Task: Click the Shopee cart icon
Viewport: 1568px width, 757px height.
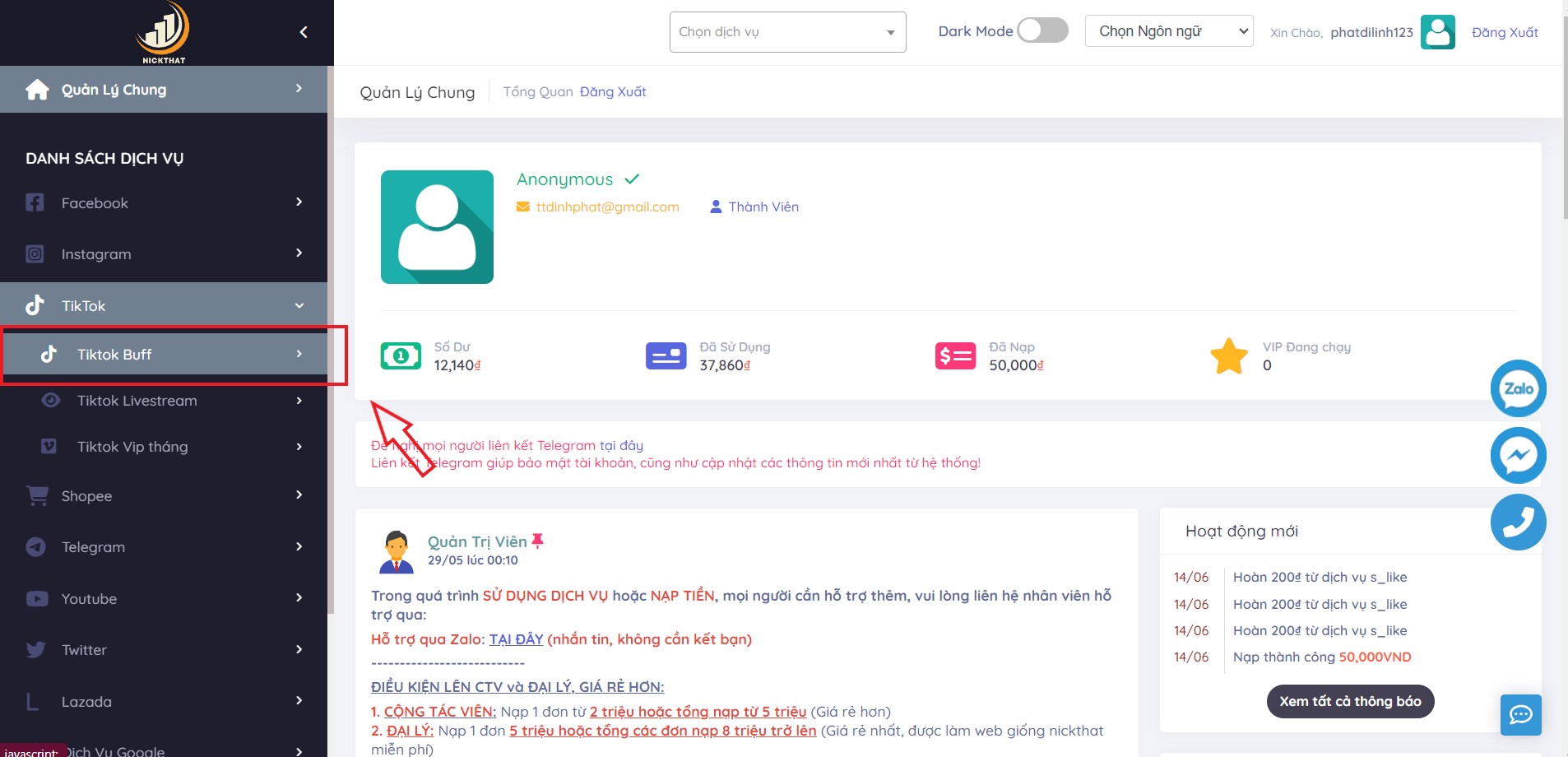Action: pyautogui.click(x=37, y=495)
